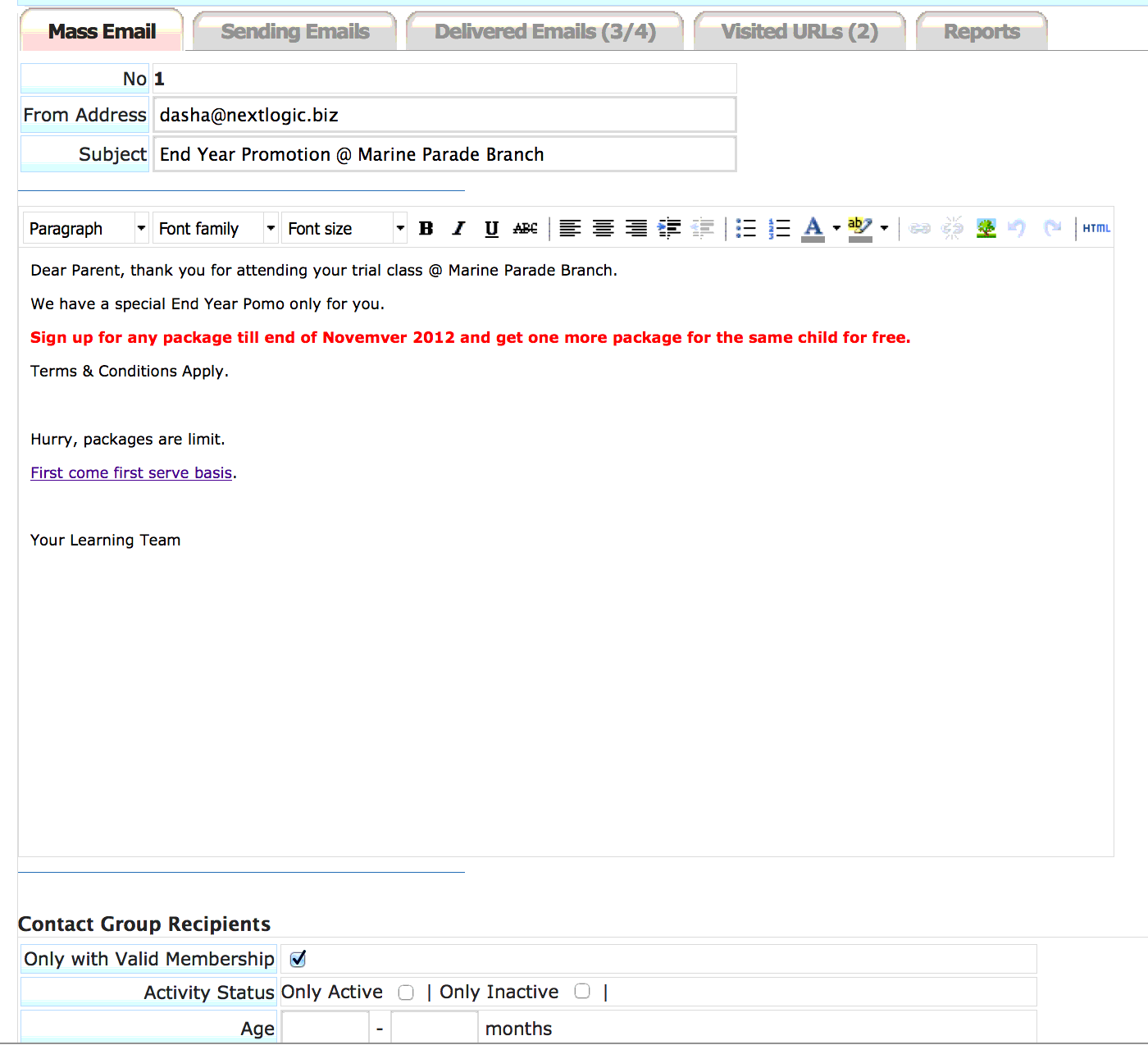
Task: Open the Visited URLs (2) tab
Action: pos(799,31)
